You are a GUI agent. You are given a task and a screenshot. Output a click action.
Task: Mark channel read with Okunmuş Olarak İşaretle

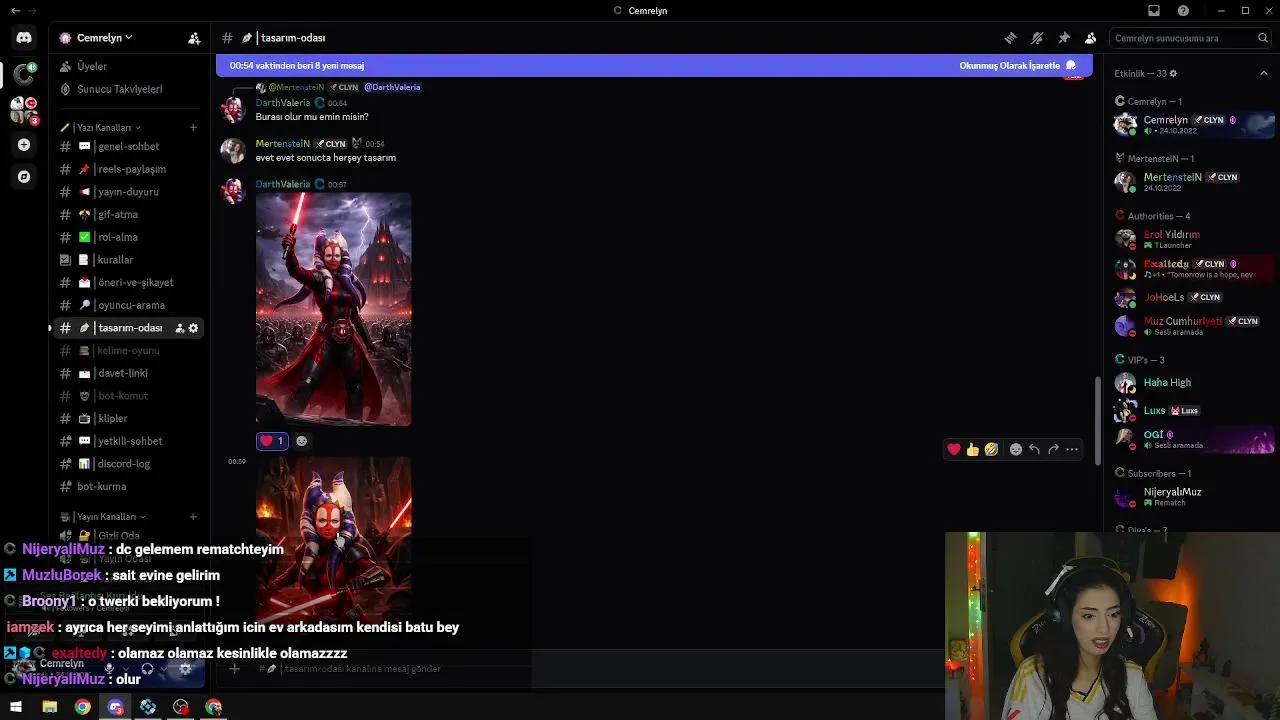(1018, 66)
